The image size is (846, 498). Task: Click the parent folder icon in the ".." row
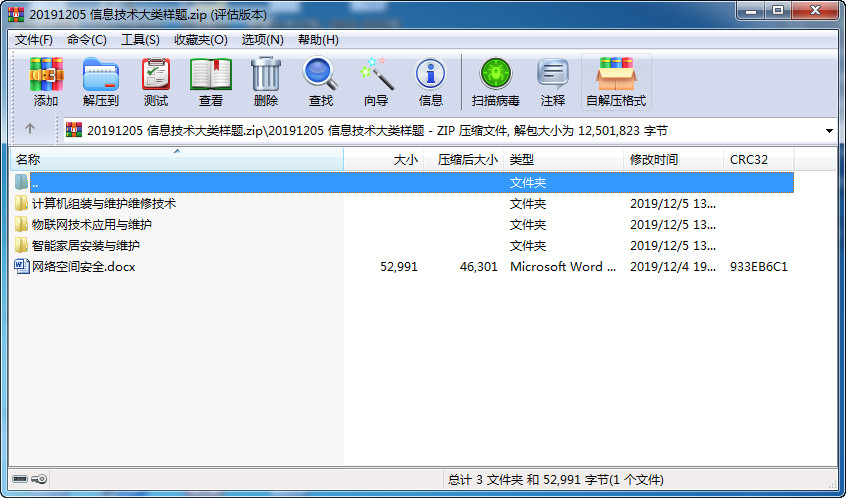[22, 182]
